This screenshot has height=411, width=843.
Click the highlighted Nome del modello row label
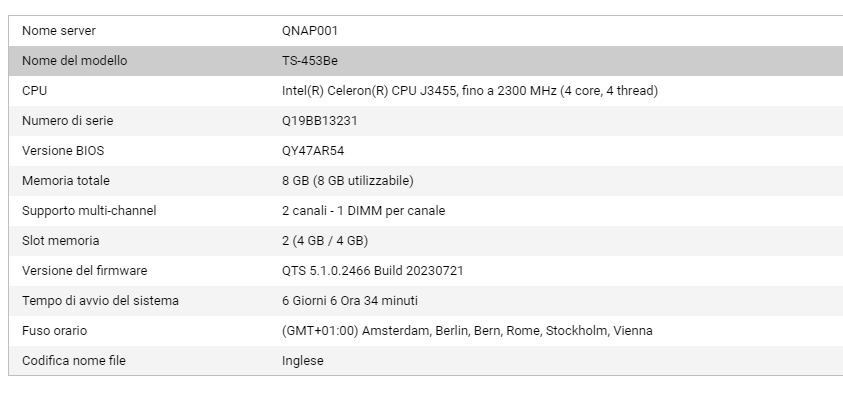pyautogui.click(x=74, y=61)
